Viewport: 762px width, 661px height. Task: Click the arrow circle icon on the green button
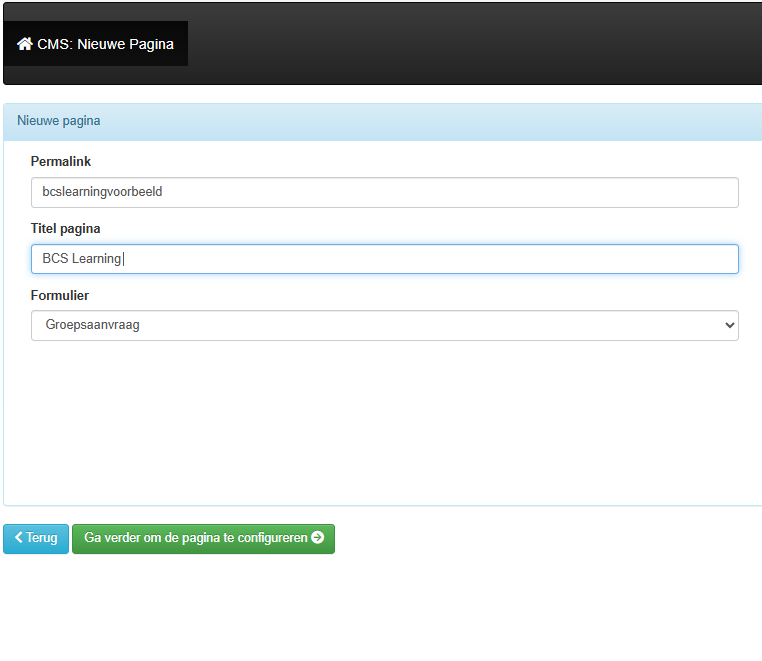318,538
